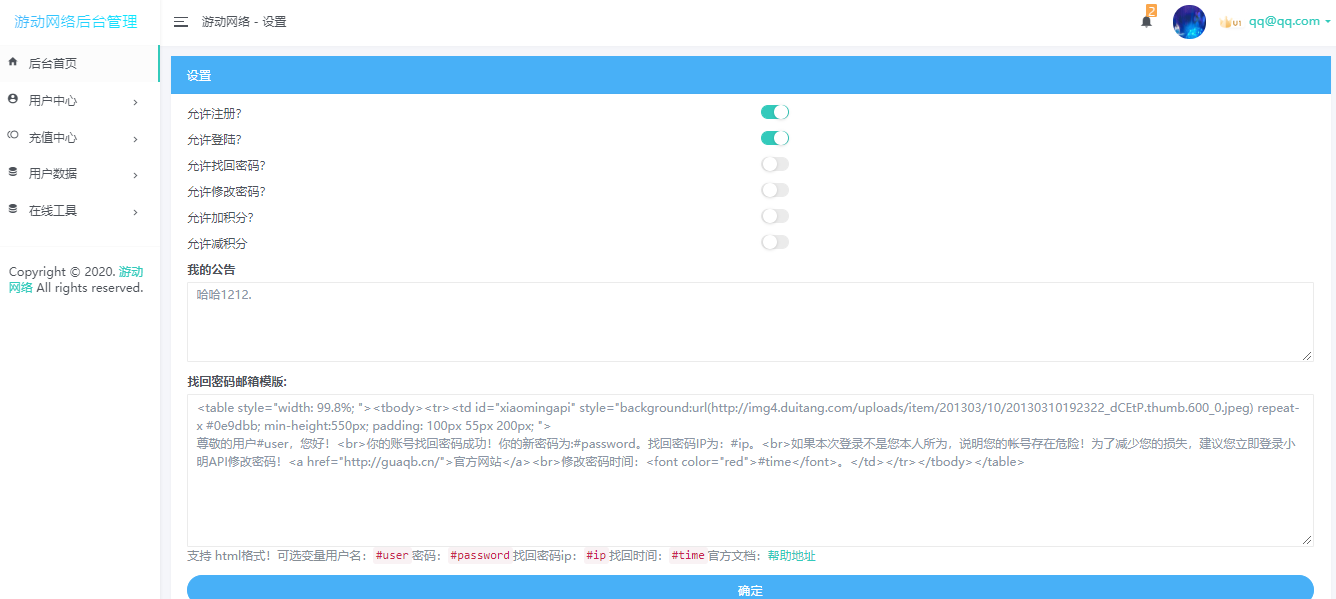Click the 确定 confirm button
This screenshot has width=1336, height=599.
click(x=750, y=588)
